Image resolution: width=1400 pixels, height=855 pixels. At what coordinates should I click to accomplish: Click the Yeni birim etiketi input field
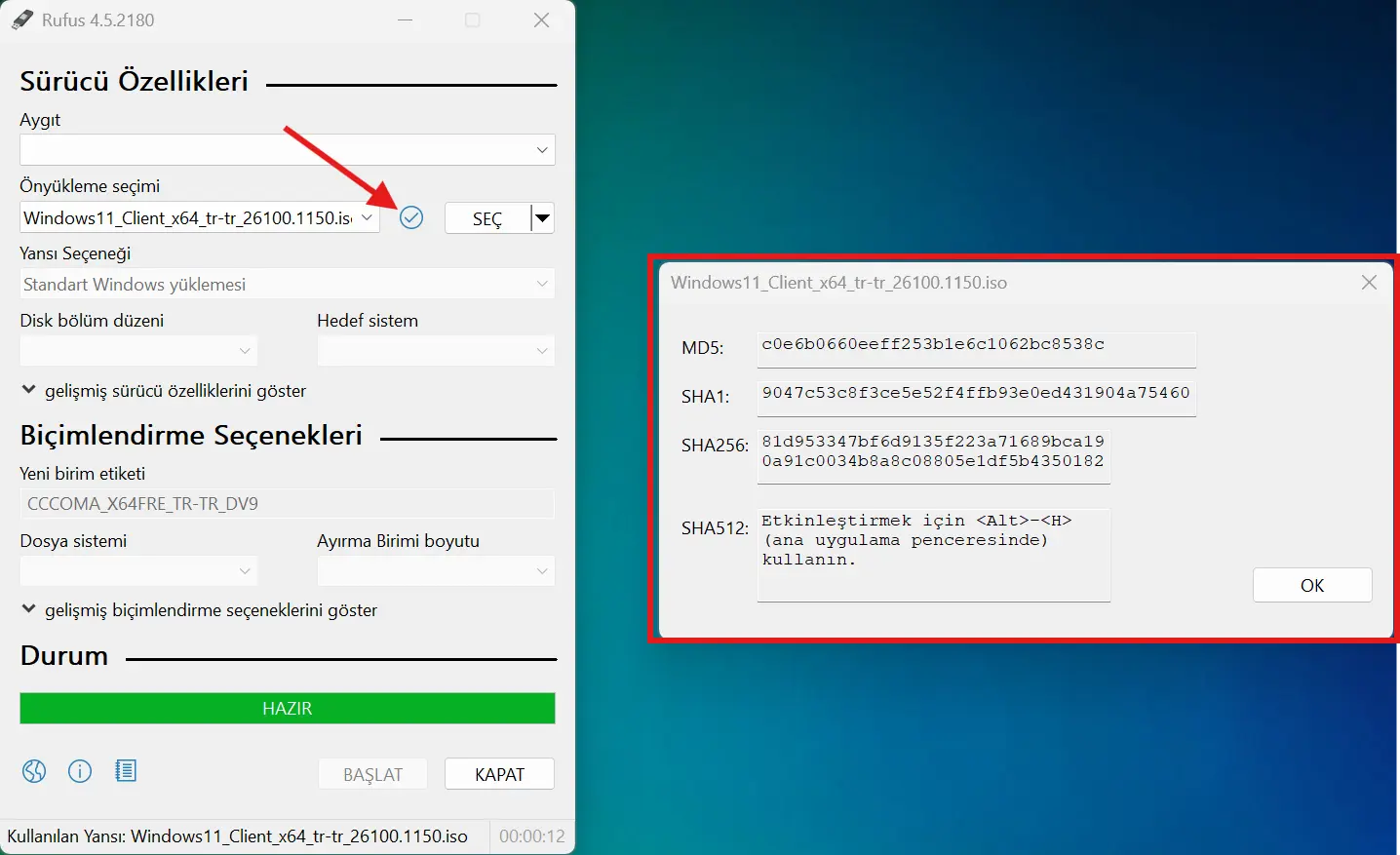[x=288, y=504]
